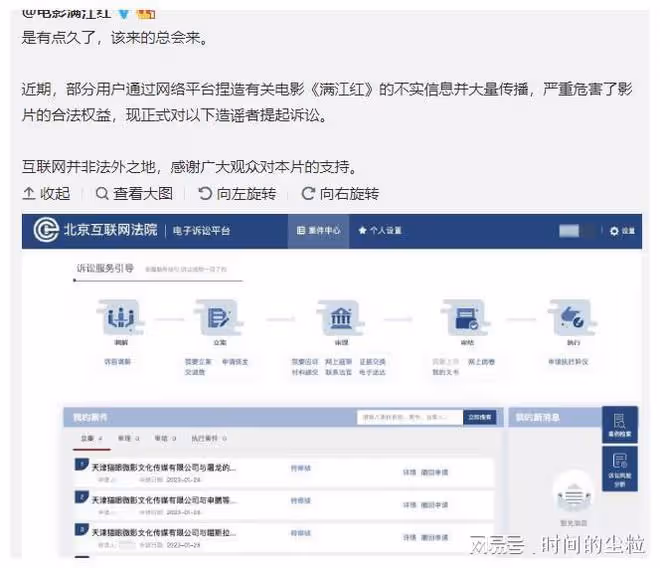Focus the case search field in 我的案件

410,417
